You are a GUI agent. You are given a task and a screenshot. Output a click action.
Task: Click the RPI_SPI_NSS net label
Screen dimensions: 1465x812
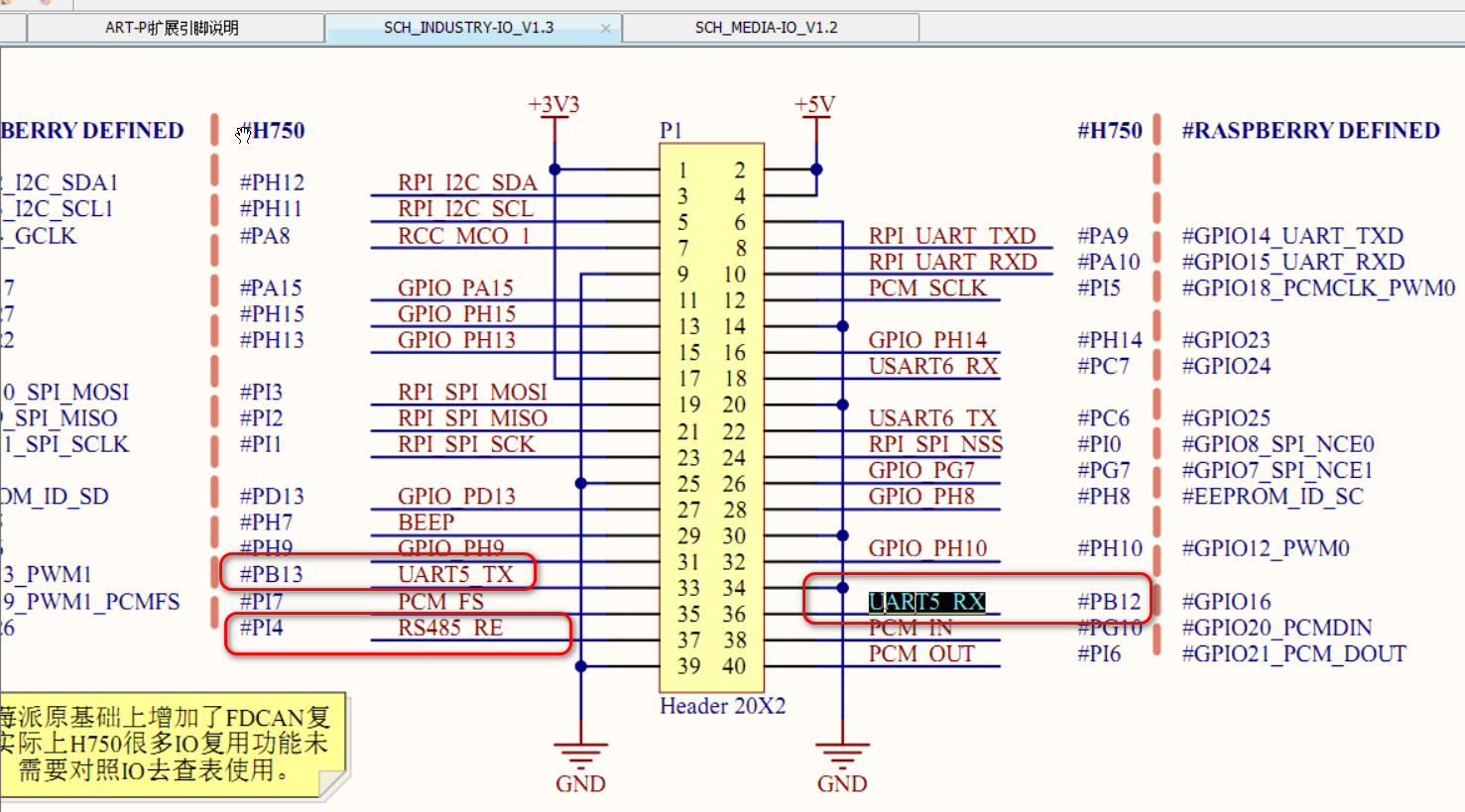936,444
